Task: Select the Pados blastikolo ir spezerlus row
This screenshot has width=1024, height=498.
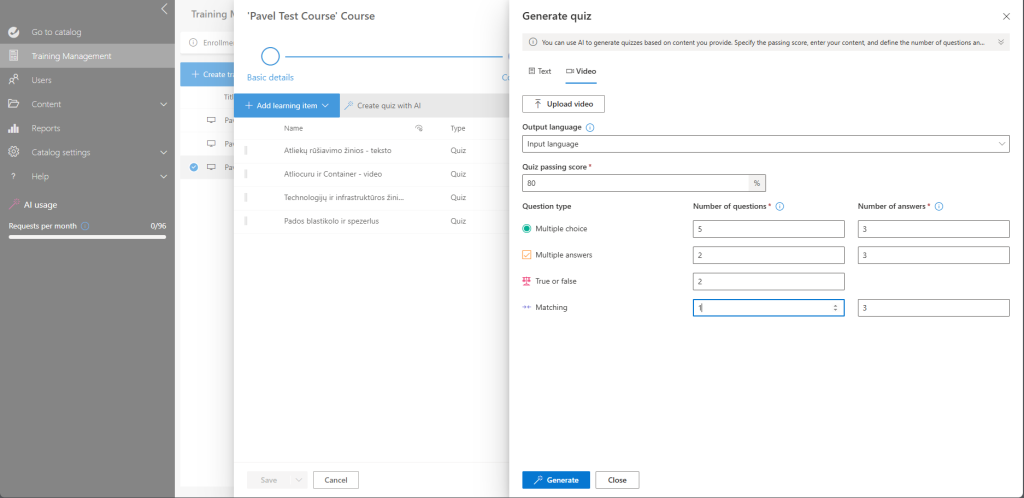Action: pyautogui.click(x=372, y=221)
